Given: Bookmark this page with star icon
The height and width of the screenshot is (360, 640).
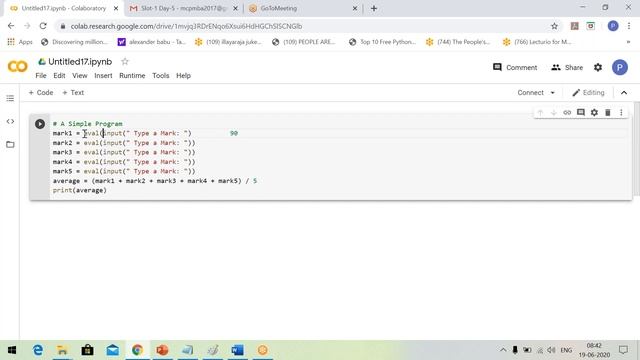Looking at the screenshot, I should [x=554, y=26].
